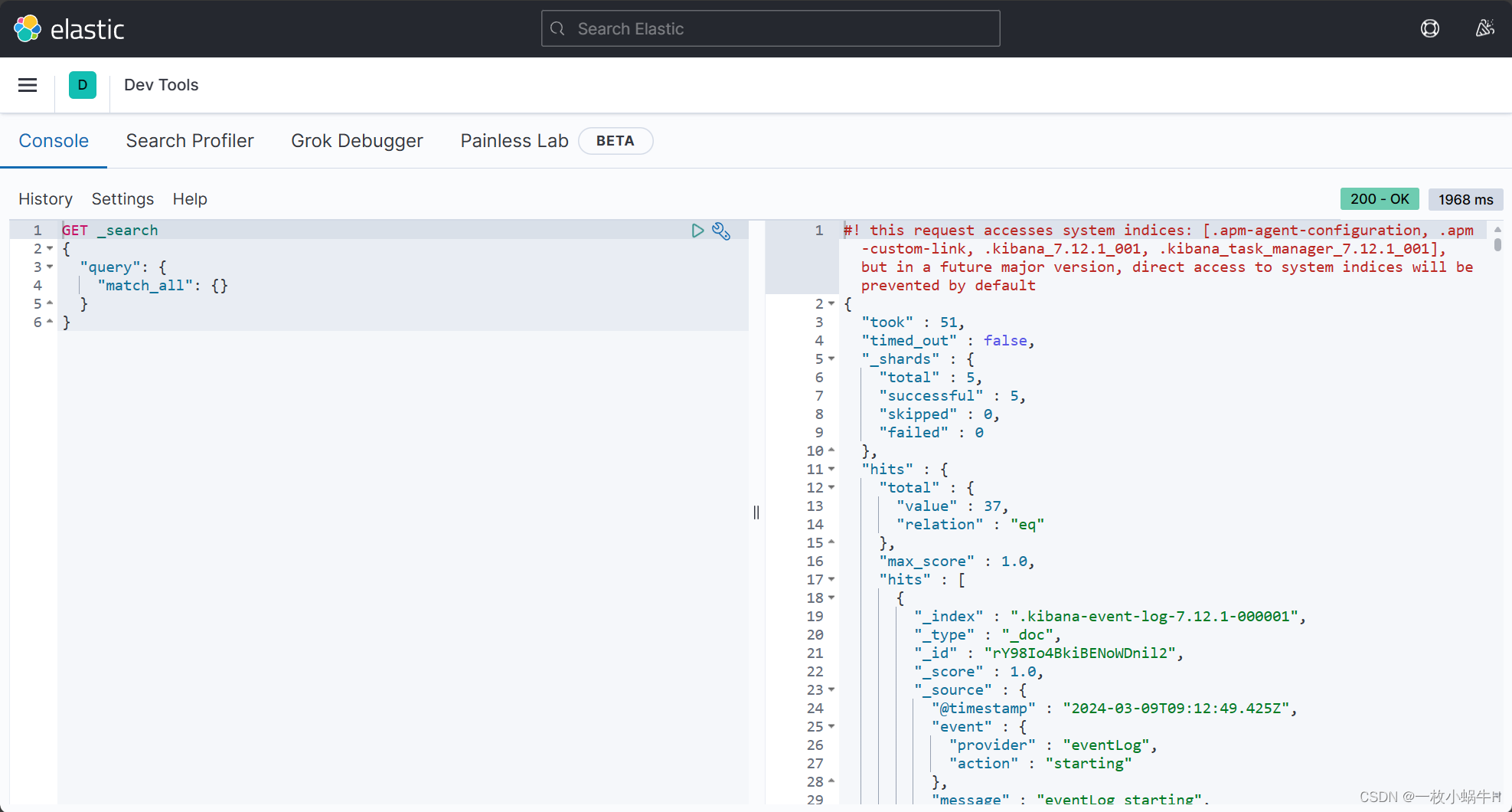Screen dimensions: 1512x812
Task: Open the alerts icon at top right
Action: coord(1484,28)
